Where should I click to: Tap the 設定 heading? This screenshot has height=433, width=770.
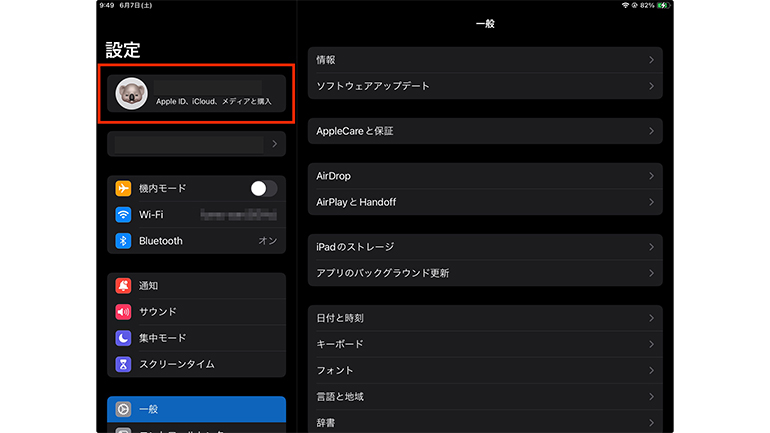click(x=123, y=50)
